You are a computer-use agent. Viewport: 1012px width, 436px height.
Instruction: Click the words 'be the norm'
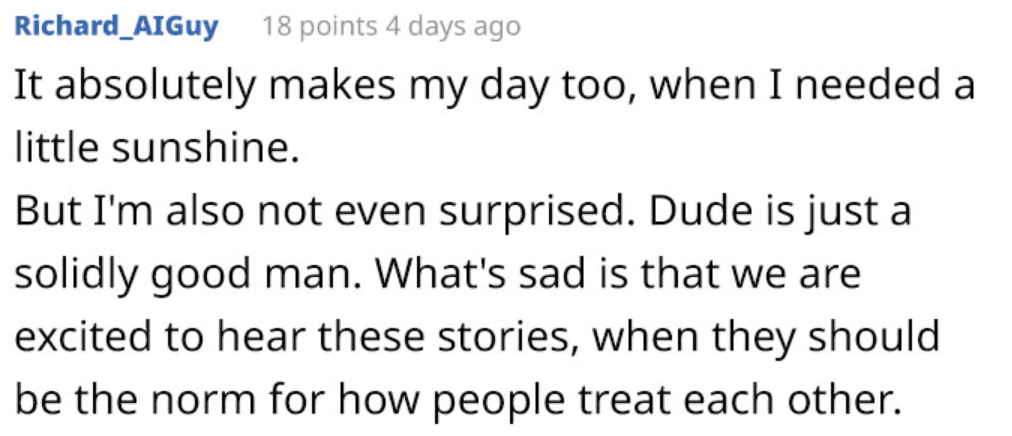138,400
